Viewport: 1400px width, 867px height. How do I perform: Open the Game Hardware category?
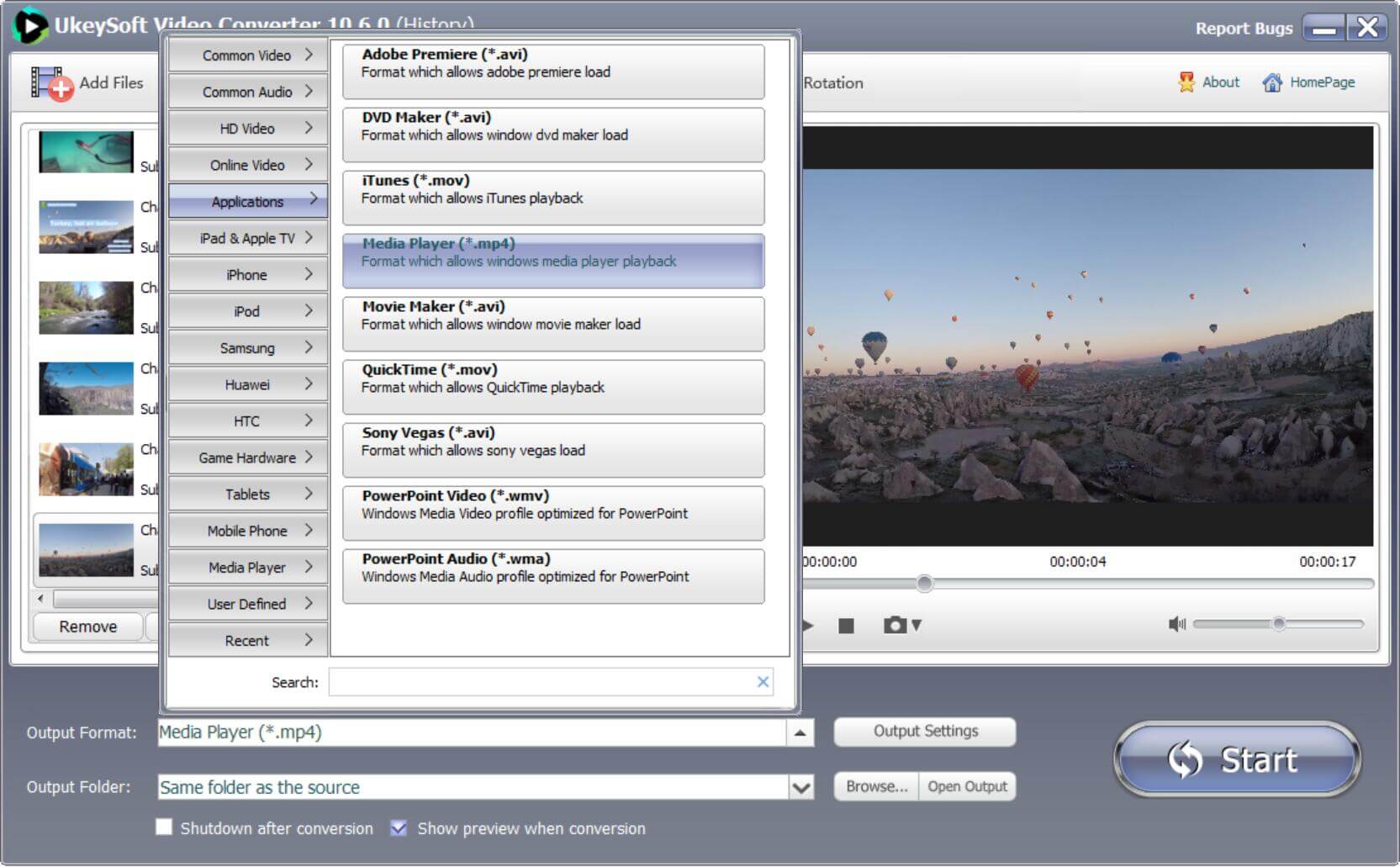(248, 457)
